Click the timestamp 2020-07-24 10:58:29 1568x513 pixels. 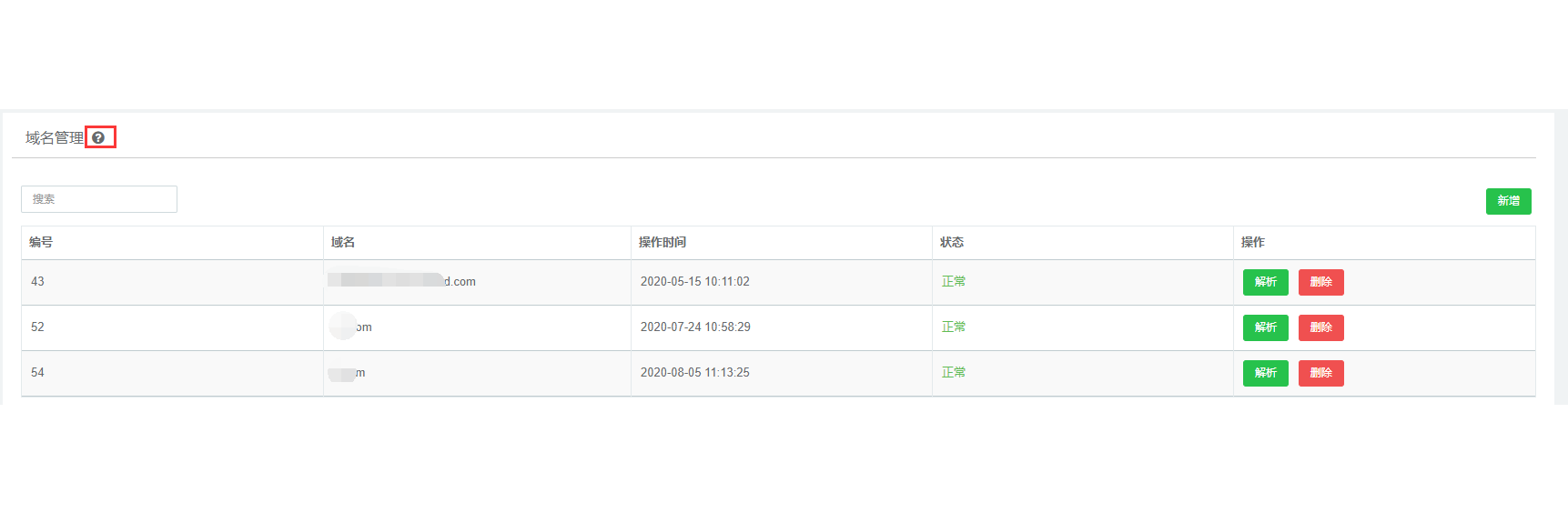(x=695, y=327)
